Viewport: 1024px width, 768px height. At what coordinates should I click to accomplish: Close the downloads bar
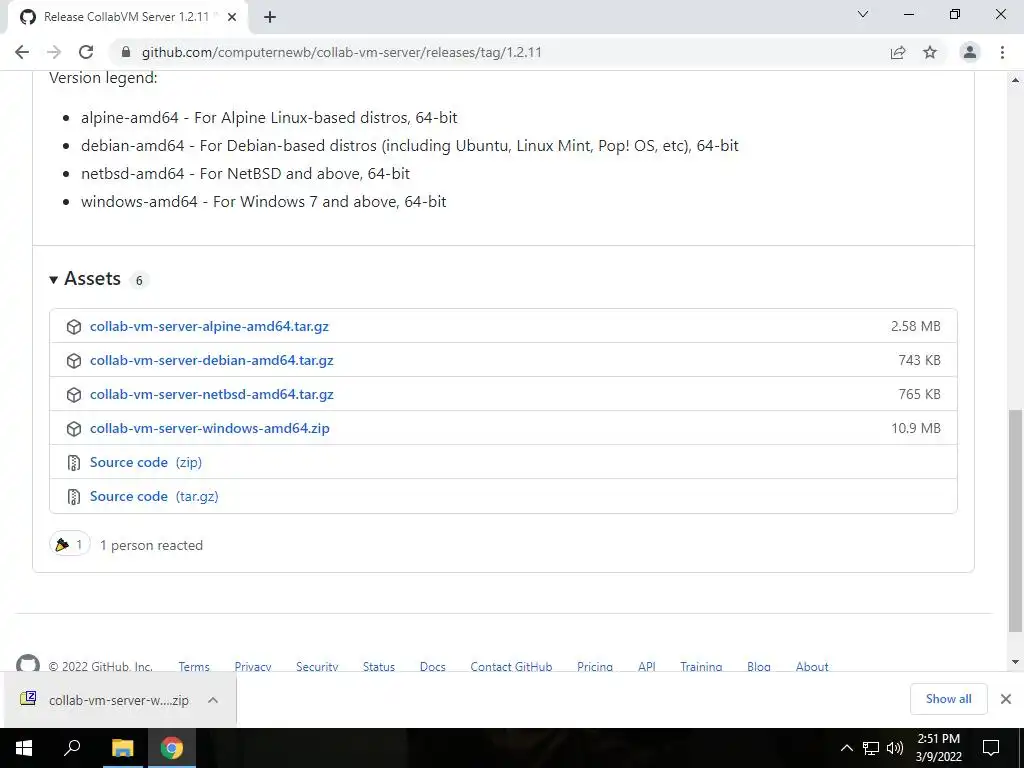(x=1006, y=699)
